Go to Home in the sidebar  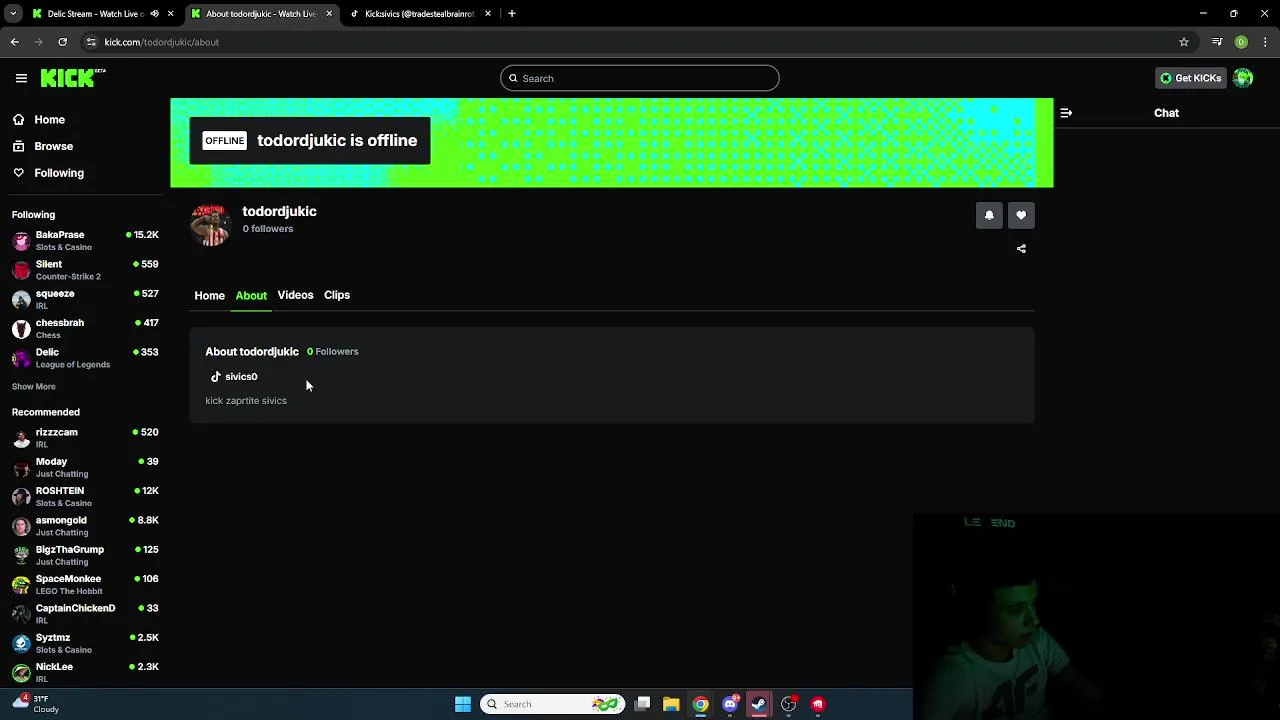click(x=49, y=120)
